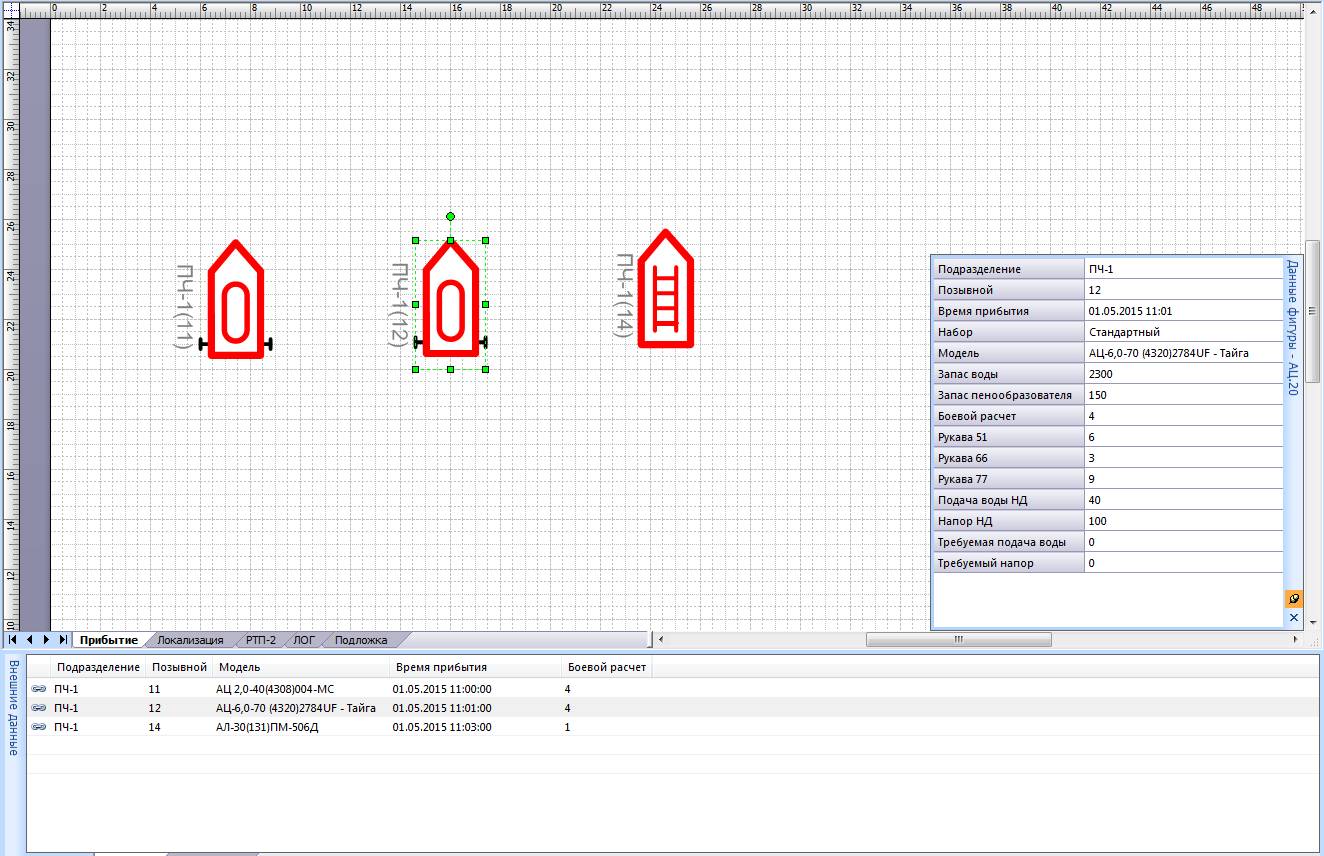Click the vertical scrollbar thumb

coord(1312,310)
